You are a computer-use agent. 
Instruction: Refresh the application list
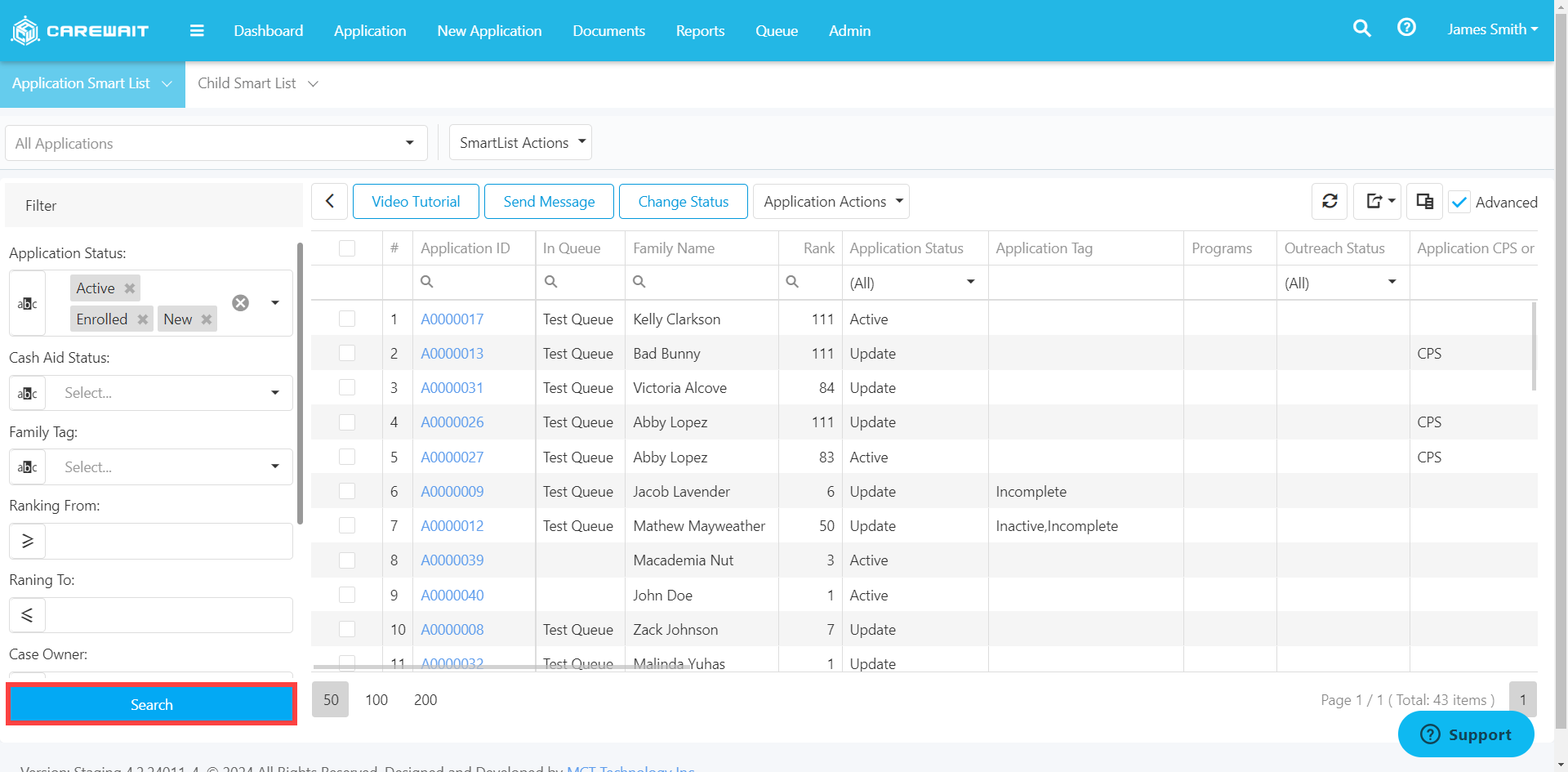pyautogui.click(x=1330, y=201)
